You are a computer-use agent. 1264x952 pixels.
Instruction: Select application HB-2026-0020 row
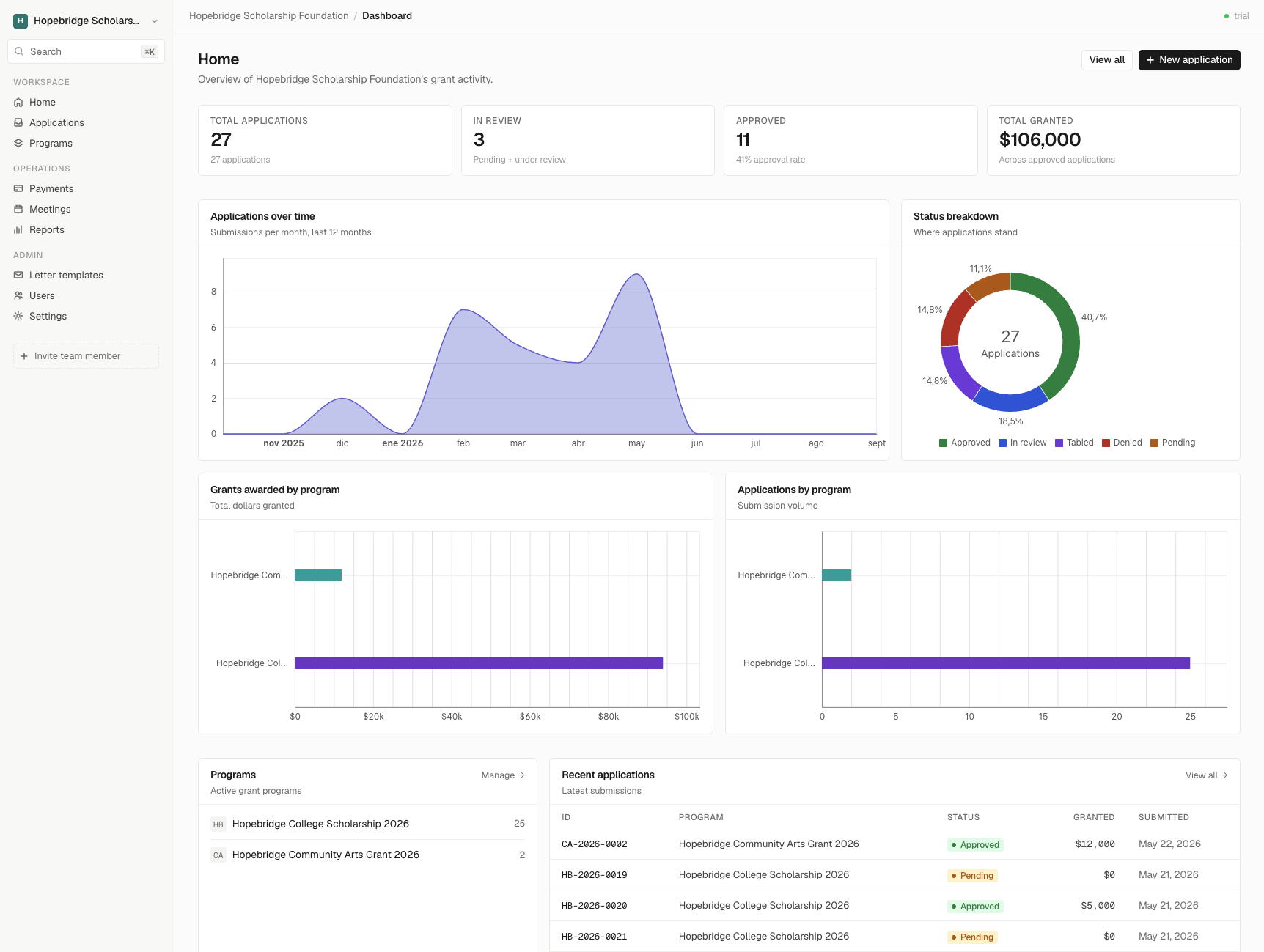(894, 906)
